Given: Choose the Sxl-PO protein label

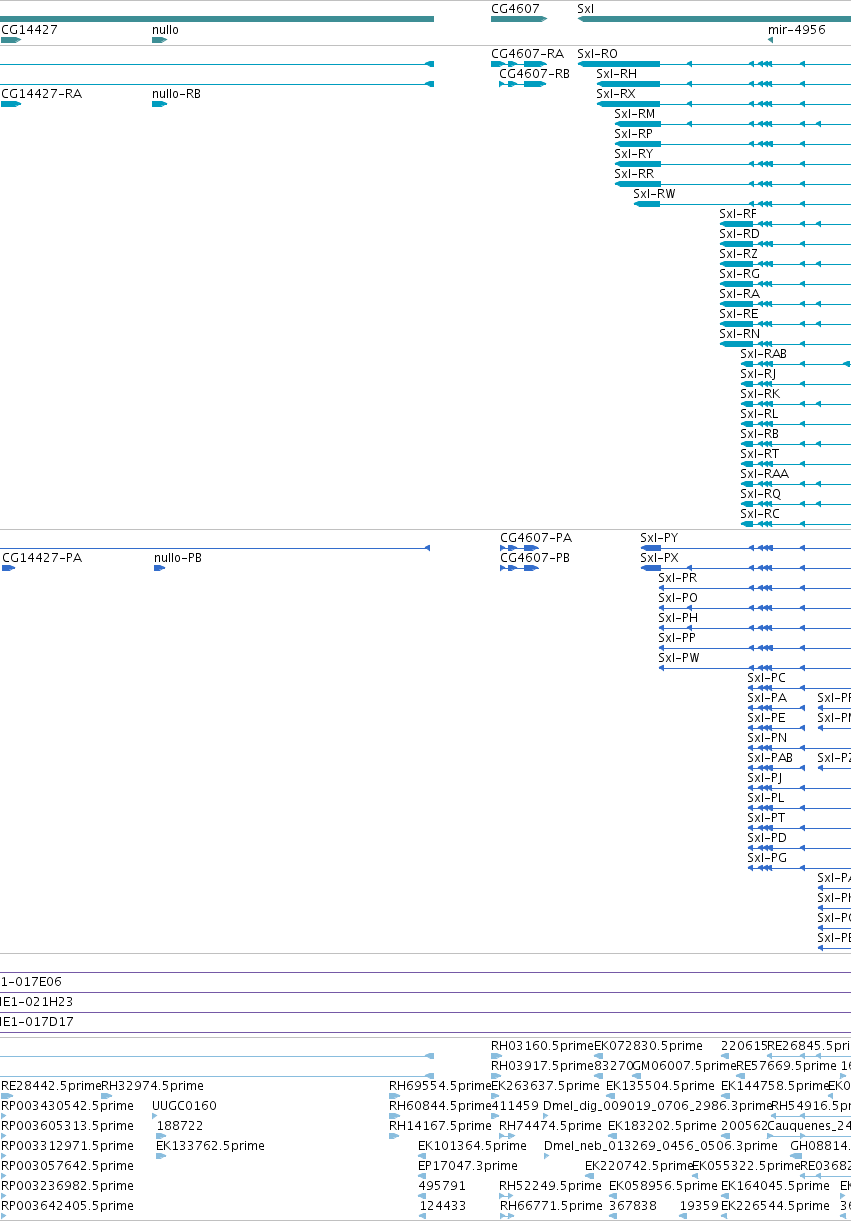Looking at the screenshot, I should [x=678, y=598].
